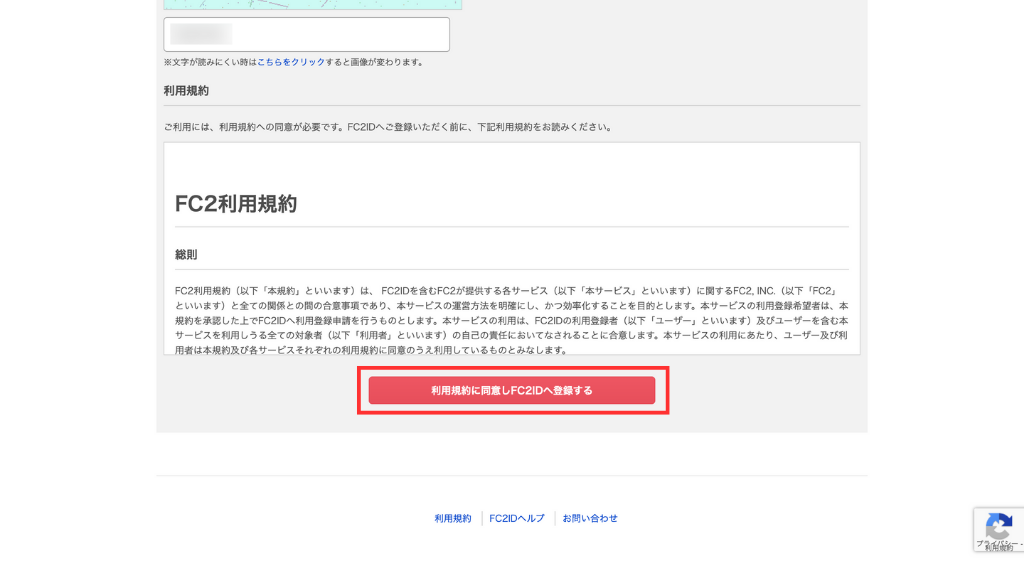
Task: Click the terms paragraph beginning FC2利用規約（以下
Action: click(511, 320)
